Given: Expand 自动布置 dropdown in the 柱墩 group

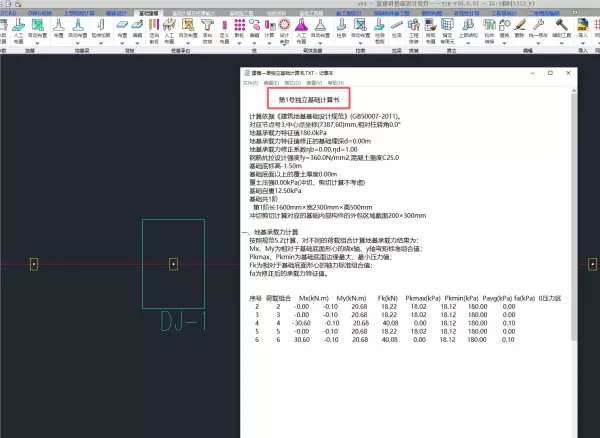Looking at the screenshot, I should coord(360,43).
